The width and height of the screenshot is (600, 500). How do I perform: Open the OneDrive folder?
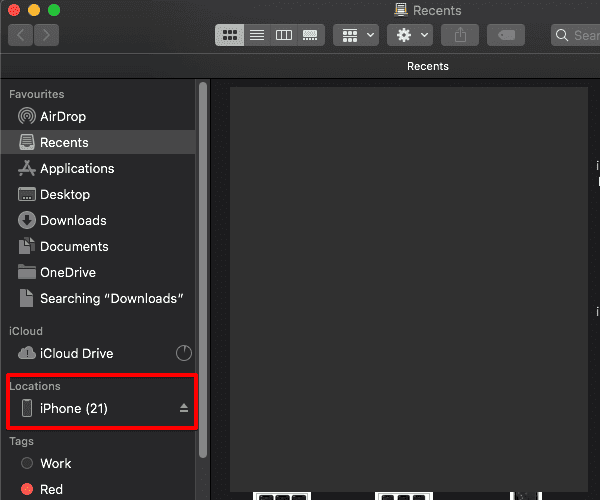click(68, 273)
